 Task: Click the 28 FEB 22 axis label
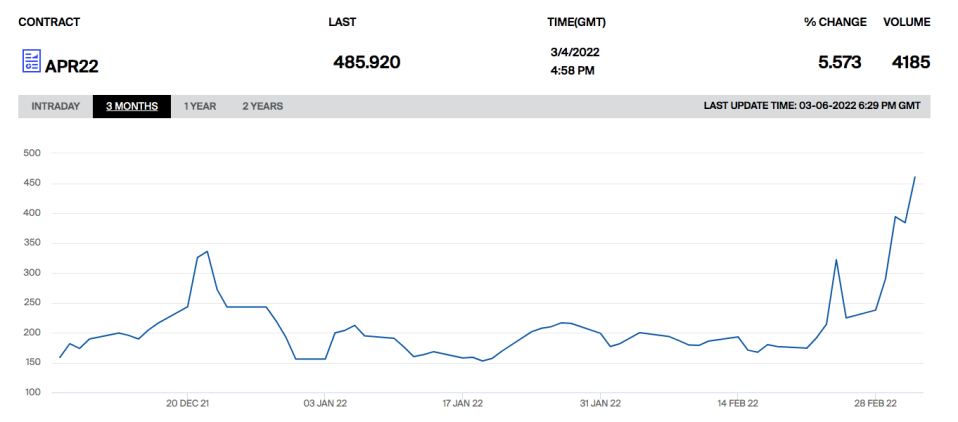pyautogui.click(x=875, y=403)
